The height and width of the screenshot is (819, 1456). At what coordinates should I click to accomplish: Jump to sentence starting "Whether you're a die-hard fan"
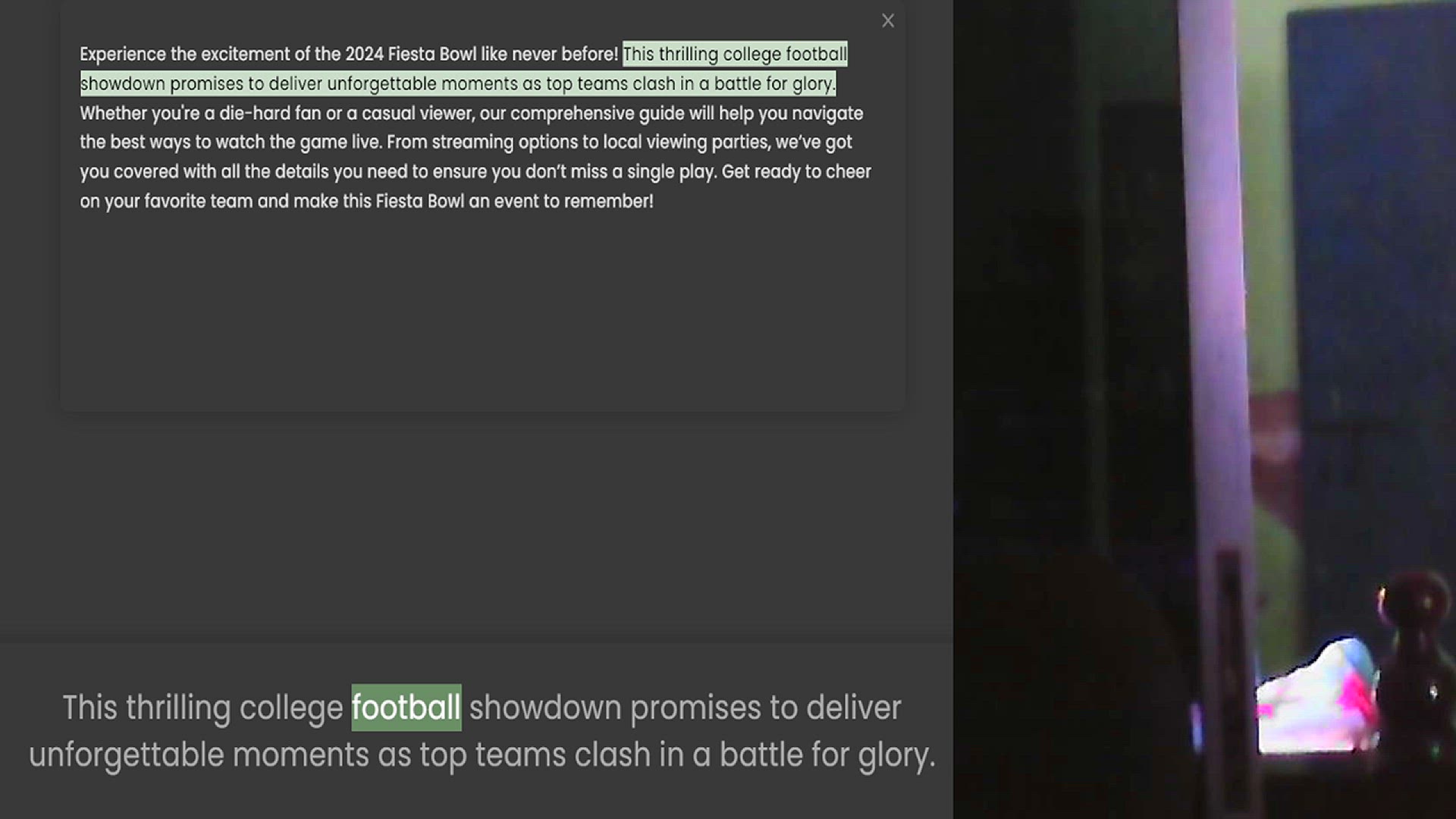point(472,127)
